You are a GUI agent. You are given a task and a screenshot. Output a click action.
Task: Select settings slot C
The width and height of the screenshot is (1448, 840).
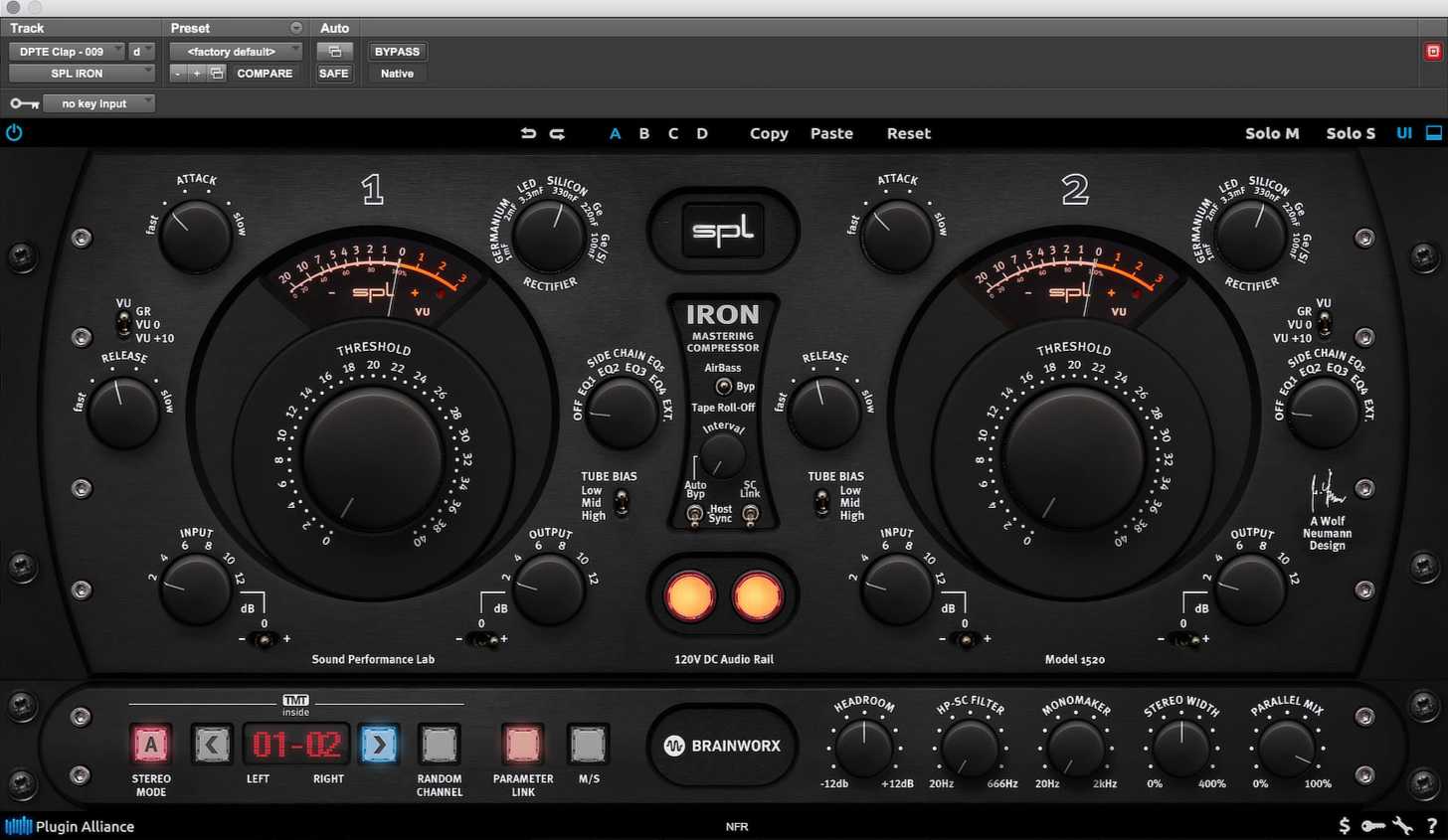coord(673,133)
